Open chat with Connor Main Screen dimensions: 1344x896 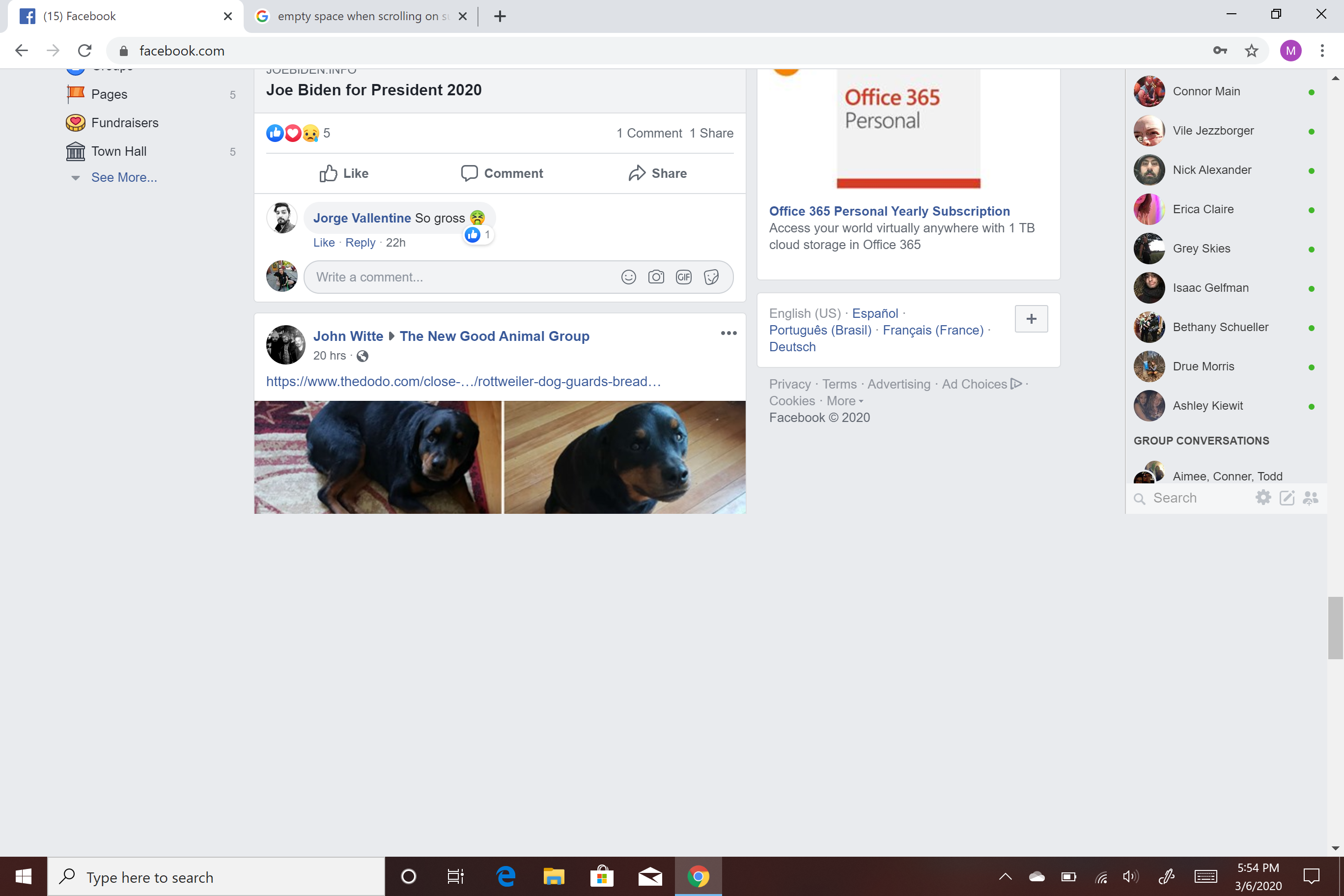pyautogui.click(x=1225, y=91)
